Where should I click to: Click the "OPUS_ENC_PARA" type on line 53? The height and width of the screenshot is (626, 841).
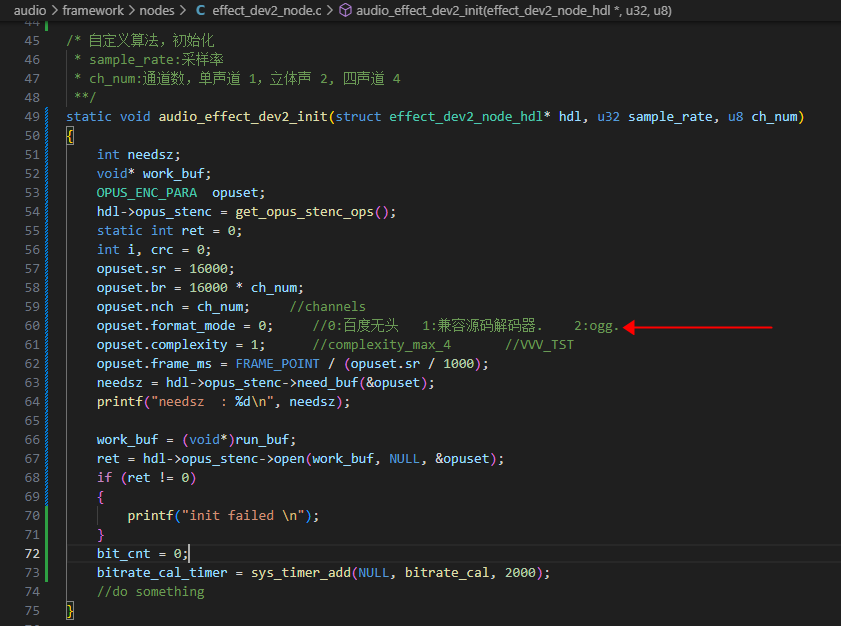click(146, 193)
